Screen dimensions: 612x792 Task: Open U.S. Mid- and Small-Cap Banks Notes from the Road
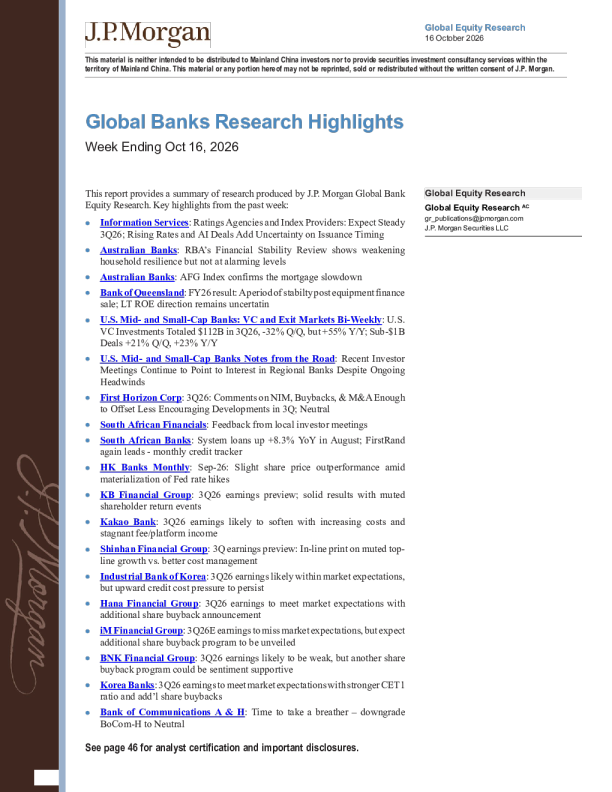[x=217, y=359]
